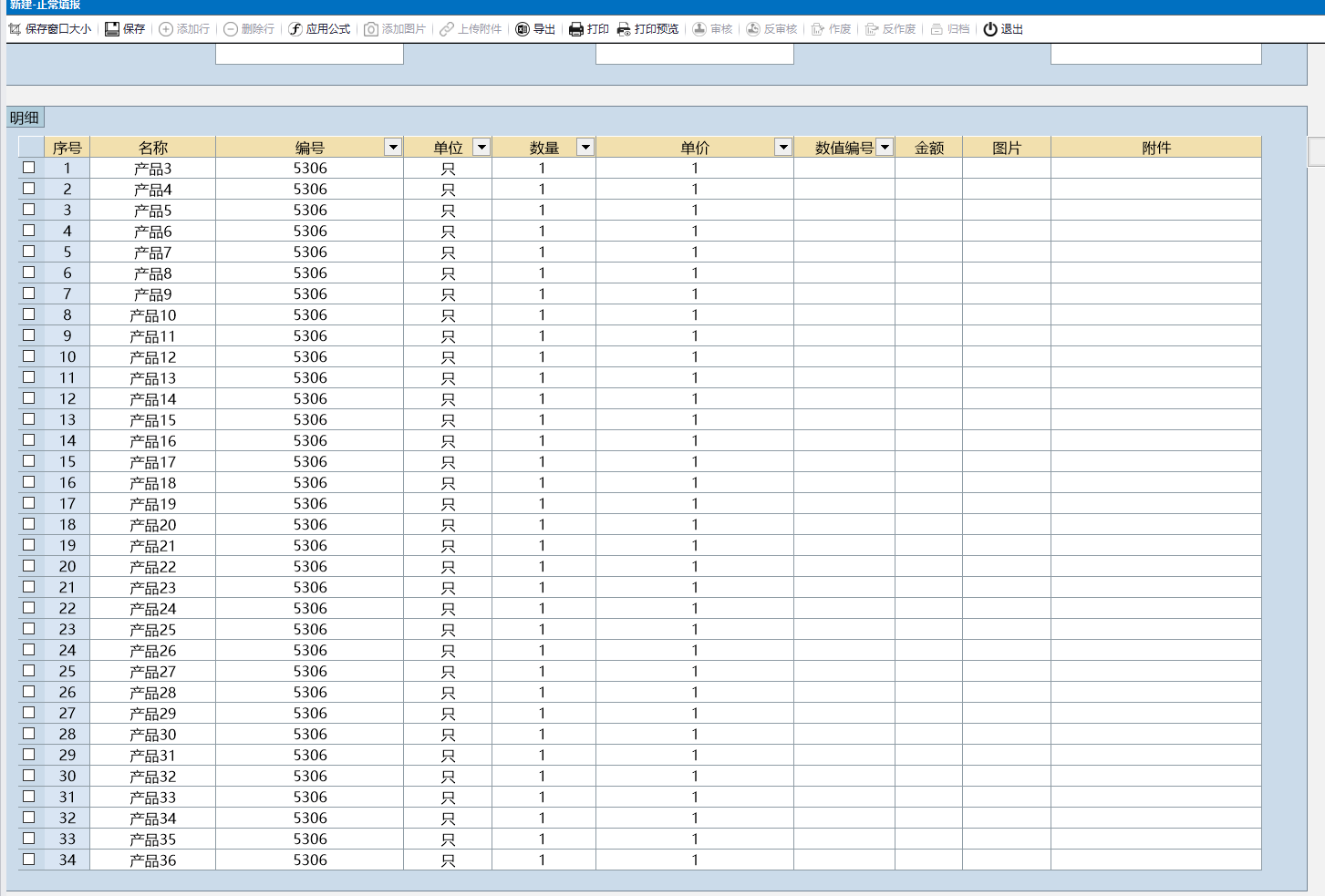1325x896 pixels.
Task: Open print preview (打印预览)
Action: point(624,29)
